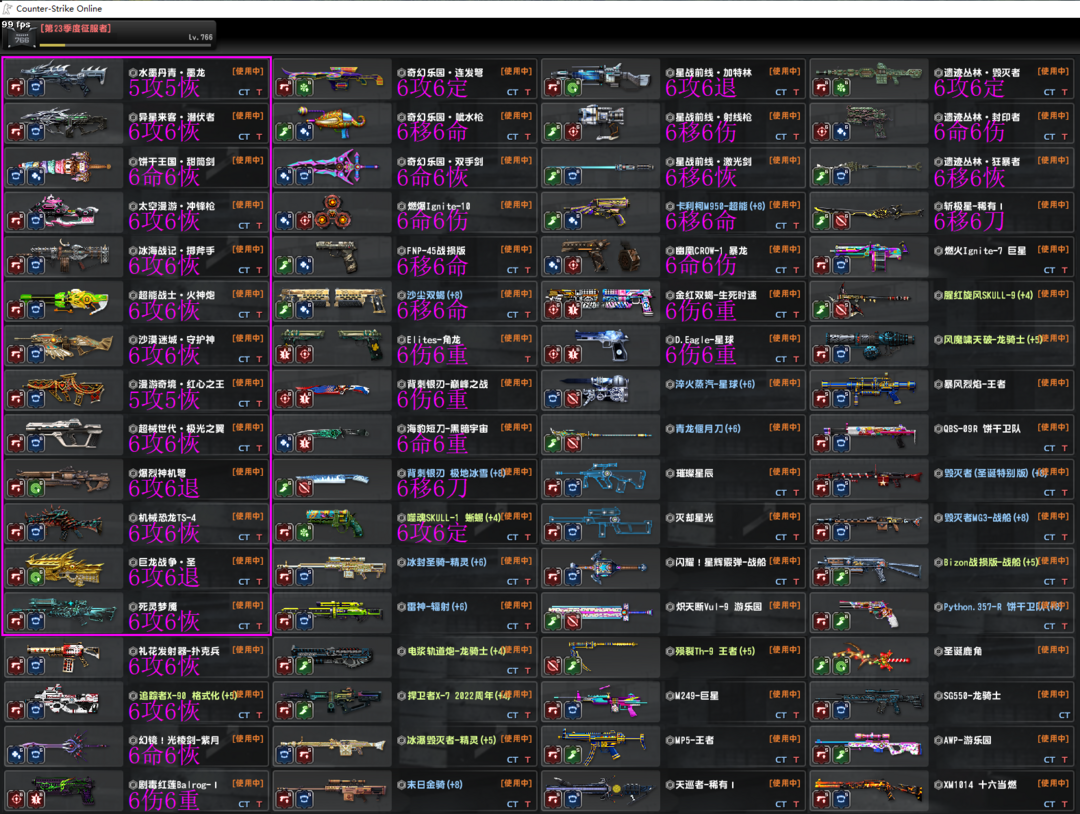
Task: Select 金红双蝎-生死时速 pistol thumbnail
Action: point(600,297)
